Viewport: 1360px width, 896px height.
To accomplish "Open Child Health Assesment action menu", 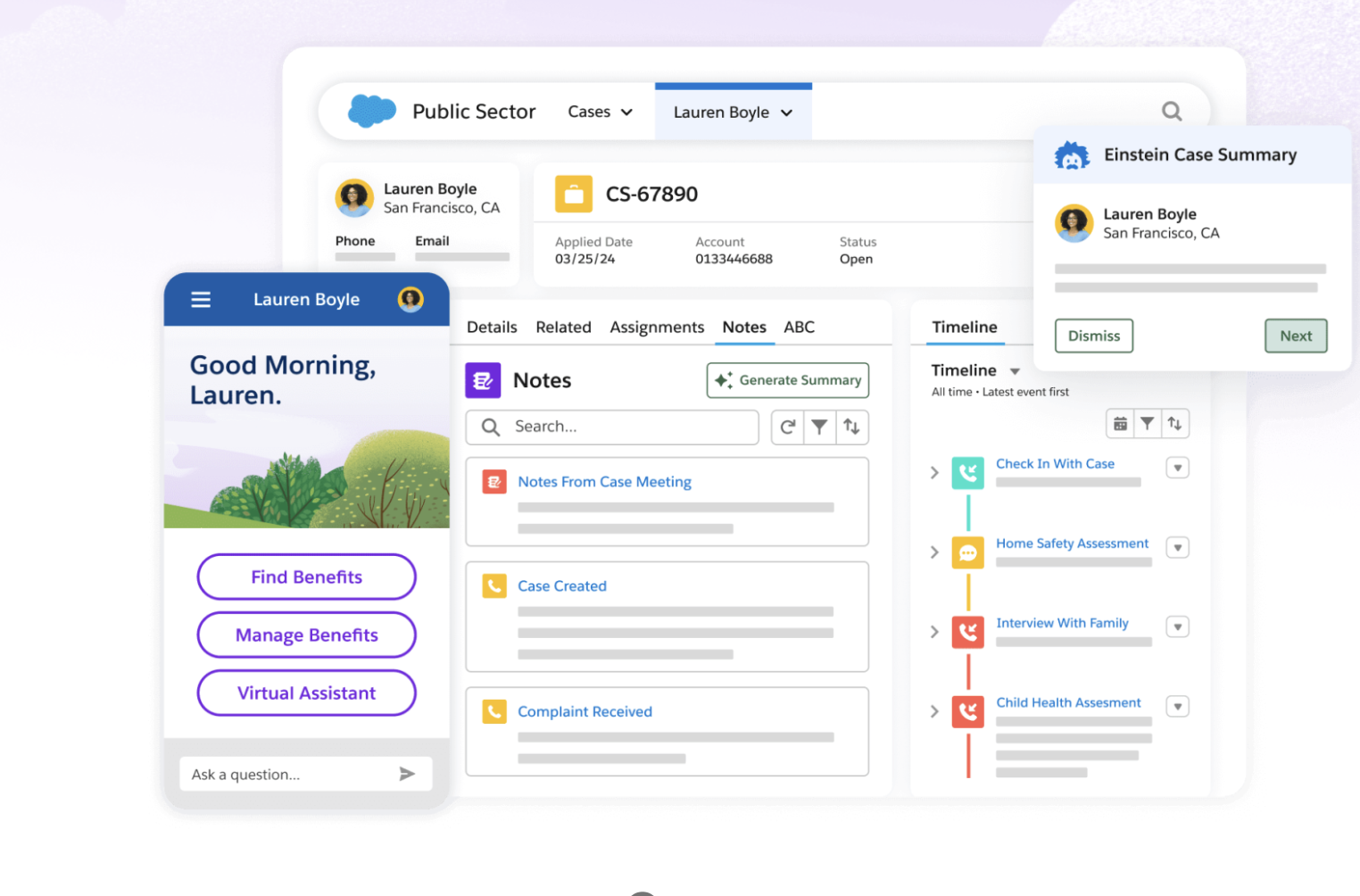I will (1178, 706).
